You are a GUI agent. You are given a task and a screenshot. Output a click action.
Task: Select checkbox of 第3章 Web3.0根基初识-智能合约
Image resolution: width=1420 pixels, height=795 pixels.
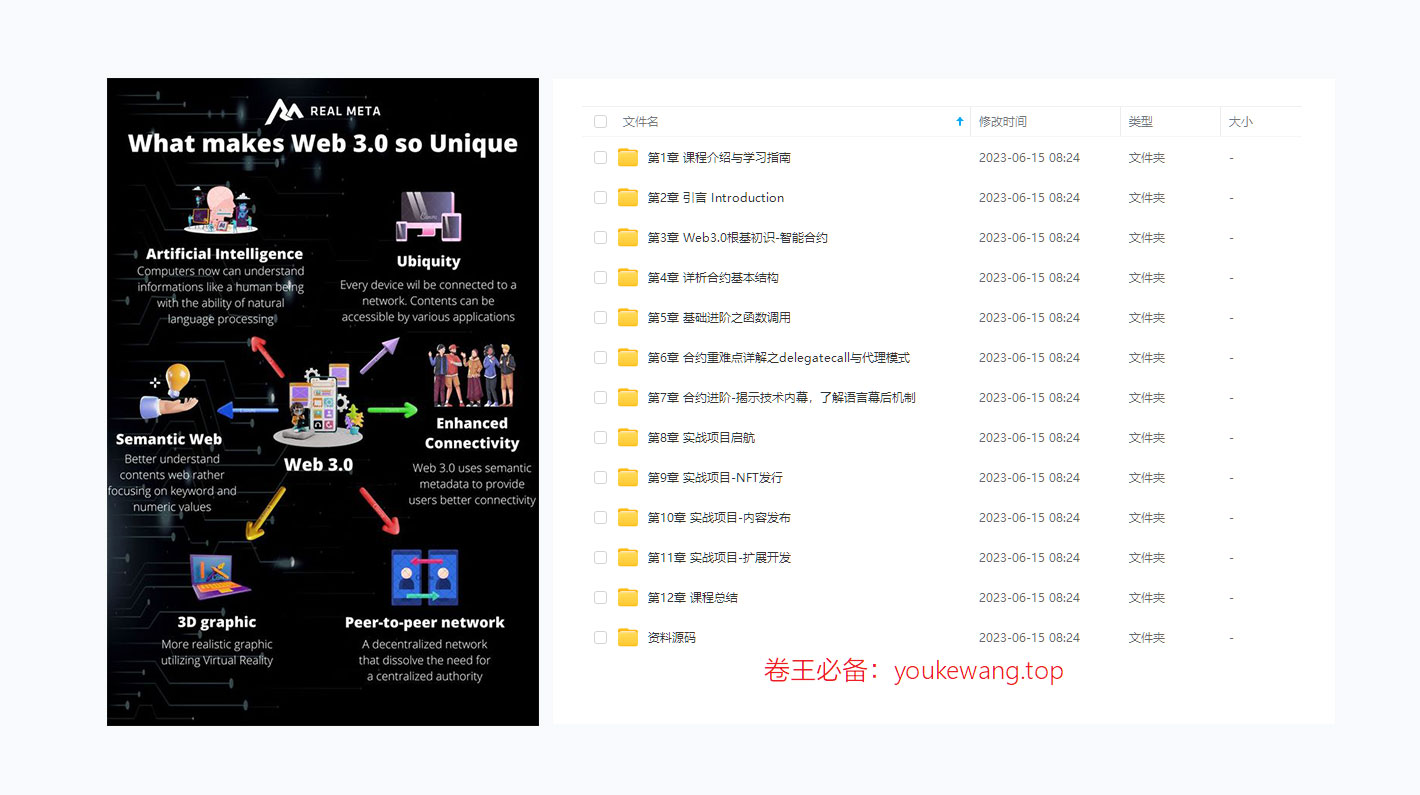[600, 237]
